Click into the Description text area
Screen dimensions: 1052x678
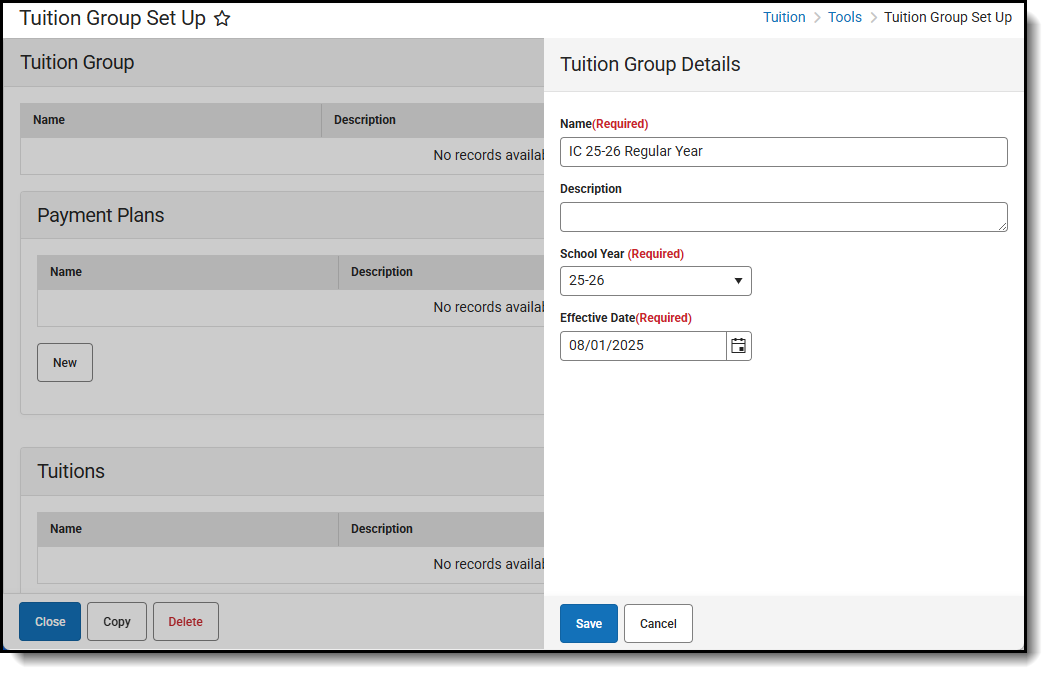pyautogui.click(x=784, y=217)
